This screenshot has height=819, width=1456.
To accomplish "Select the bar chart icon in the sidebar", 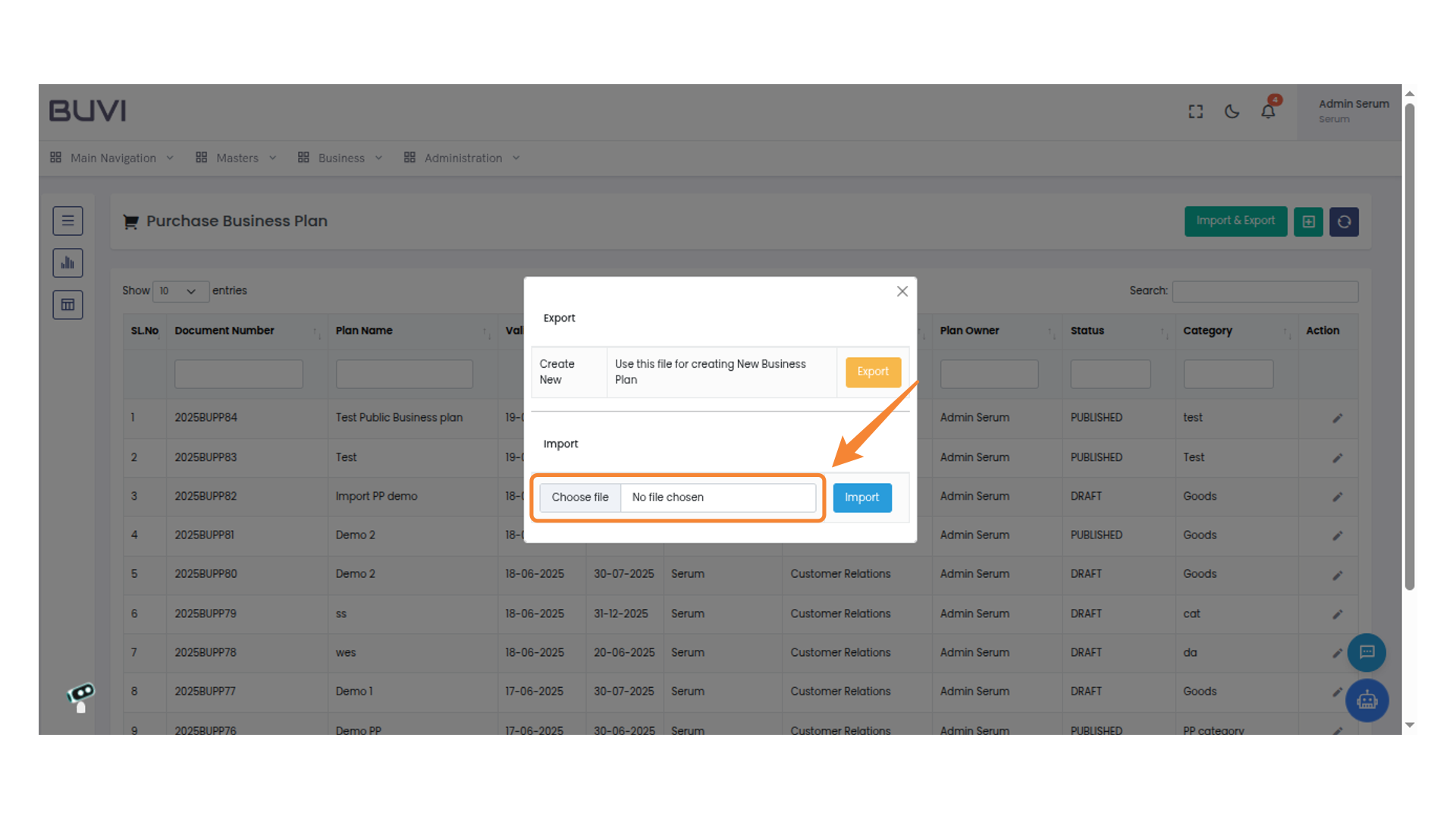I will [67, 262].
